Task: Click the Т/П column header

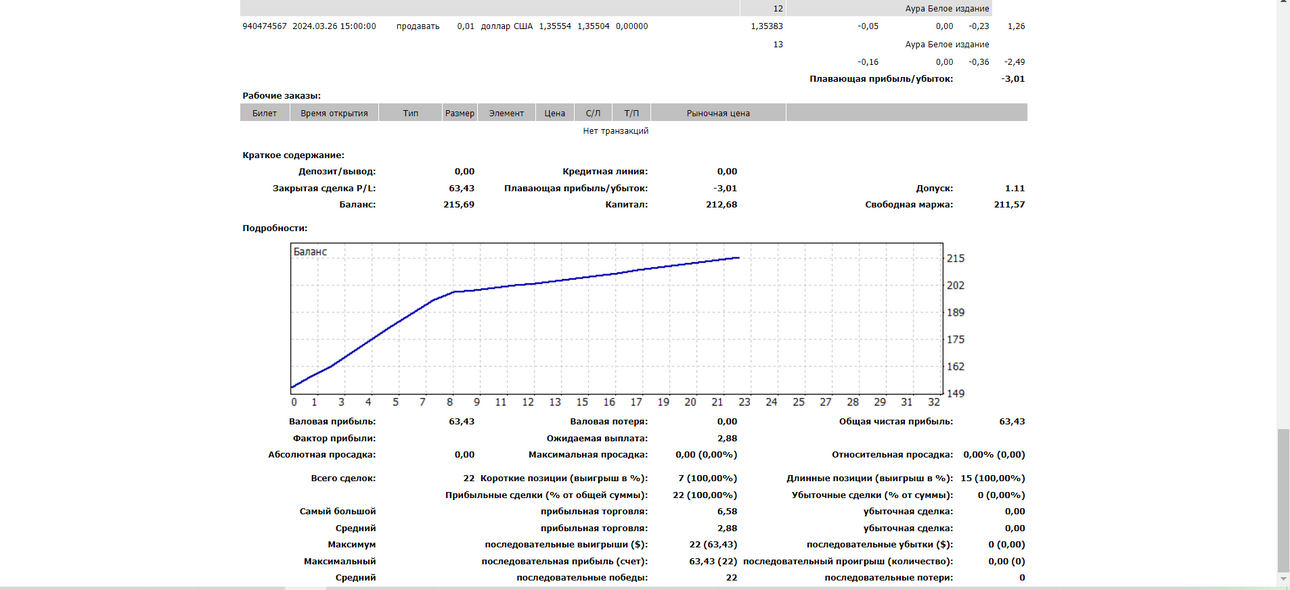Action: click(x=631, y=113)
